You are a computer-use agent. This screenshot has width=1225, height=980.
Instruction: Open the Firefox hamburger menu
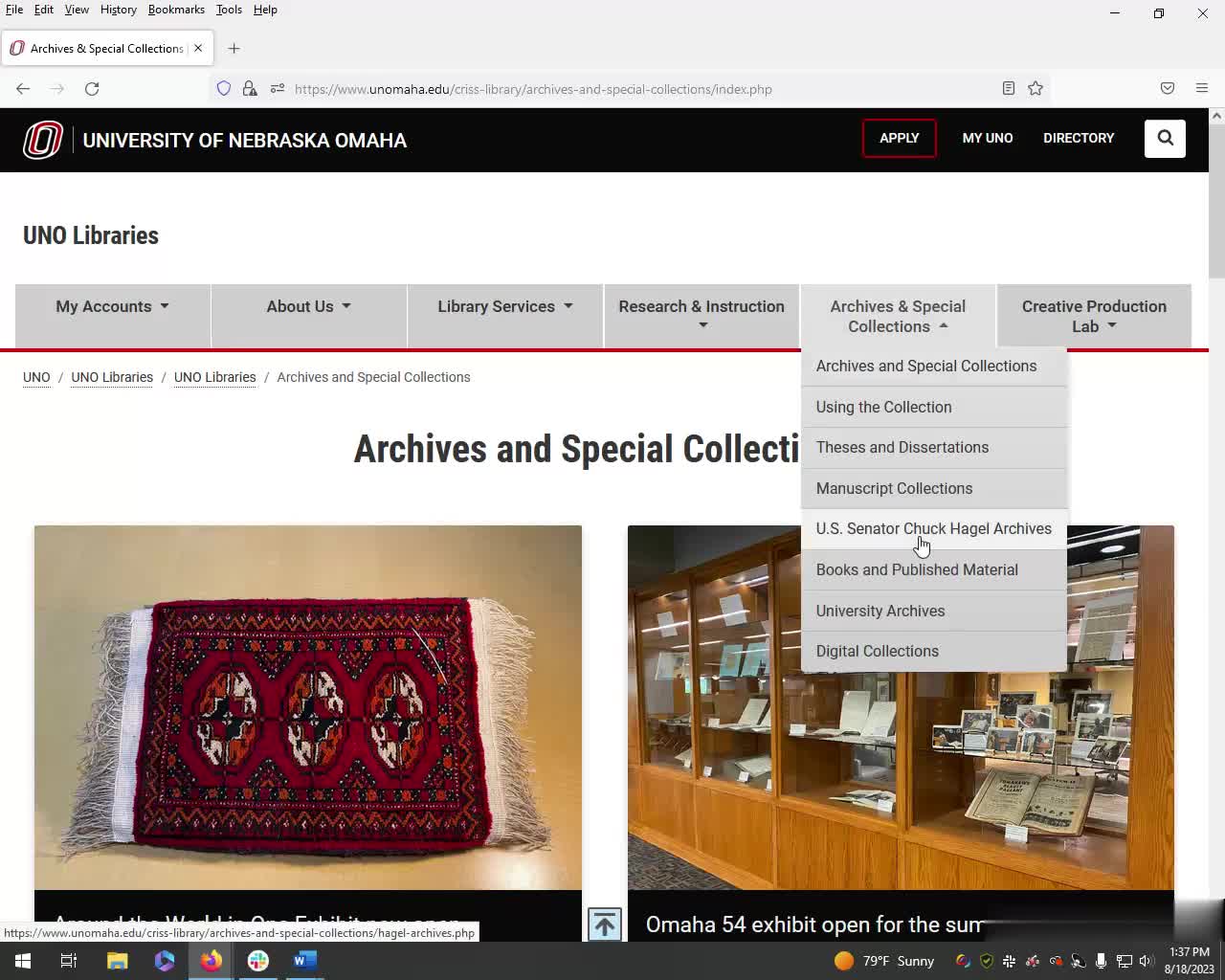(1202, 89)
